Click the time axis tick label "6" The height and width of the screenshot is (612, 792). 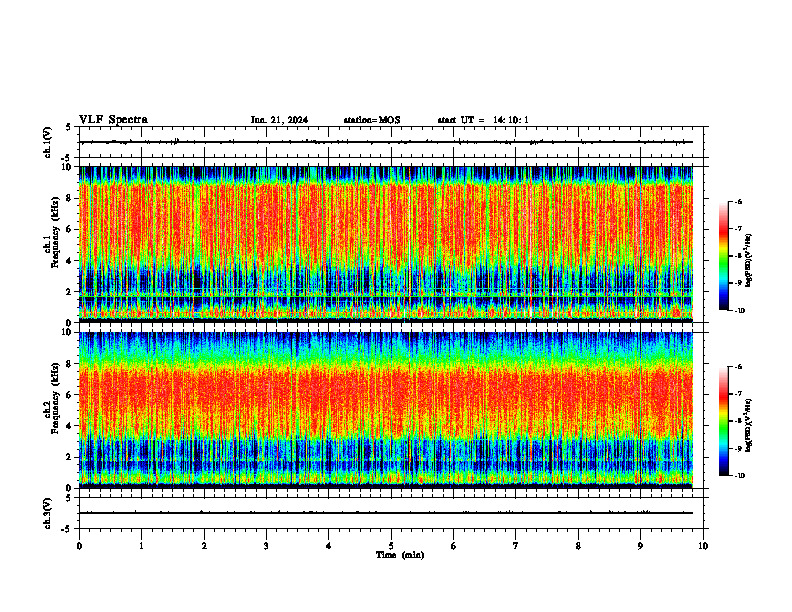[454, 546]
